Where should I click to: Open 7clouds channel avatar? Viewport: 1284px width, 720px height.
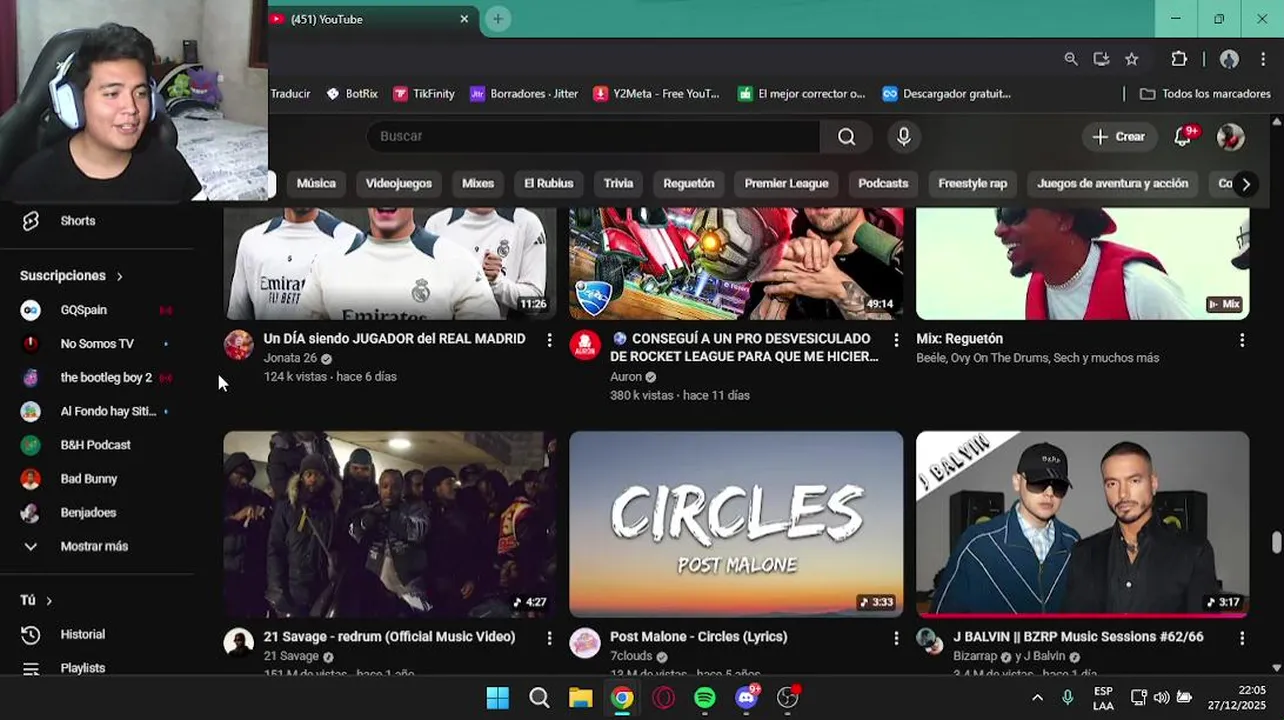click(x=585, y=643)
